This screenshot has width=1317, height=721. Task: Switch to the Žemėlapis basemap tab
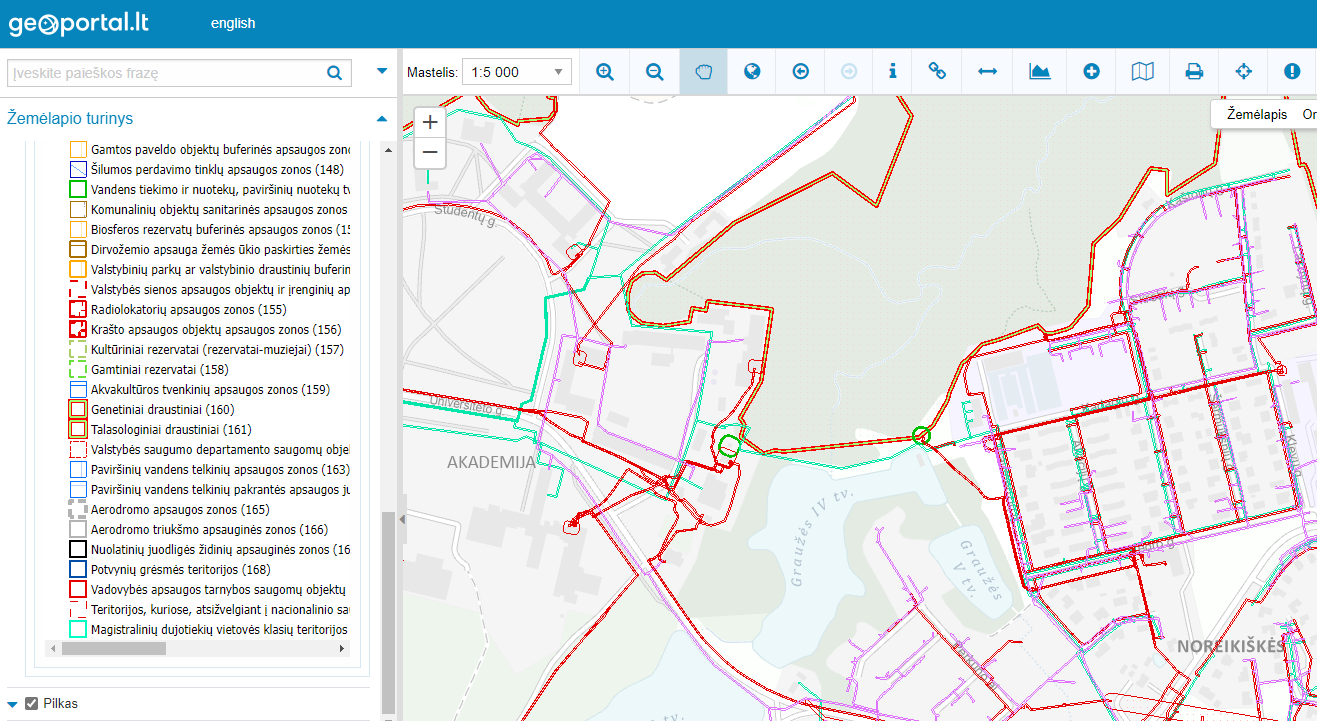tap(1256, 114)
